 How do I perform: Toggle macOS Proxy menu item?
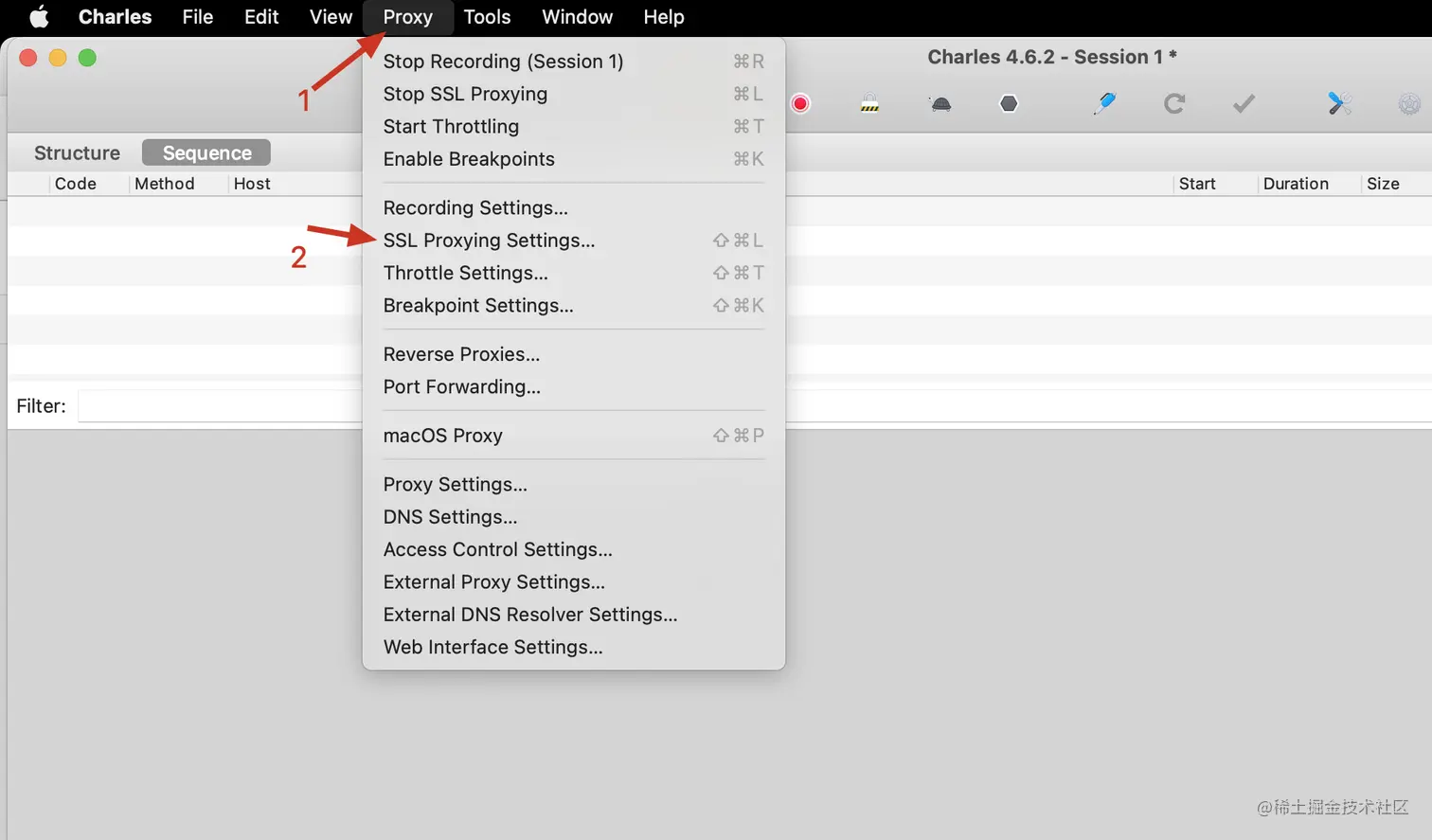pos(573,436)
